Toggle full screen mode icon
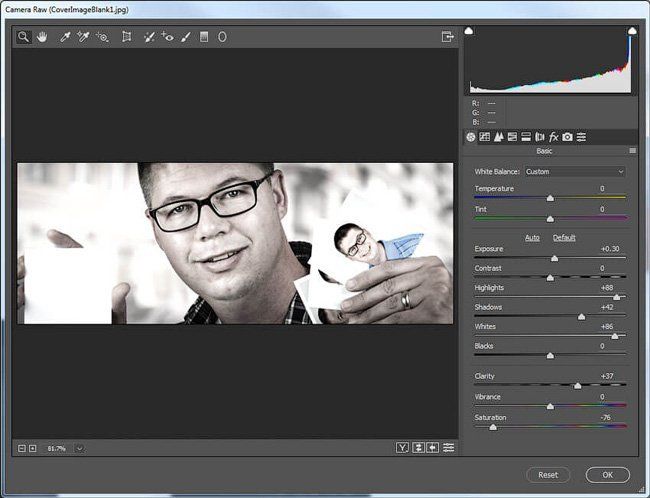650x498 pixels. [x=448, y=37]
